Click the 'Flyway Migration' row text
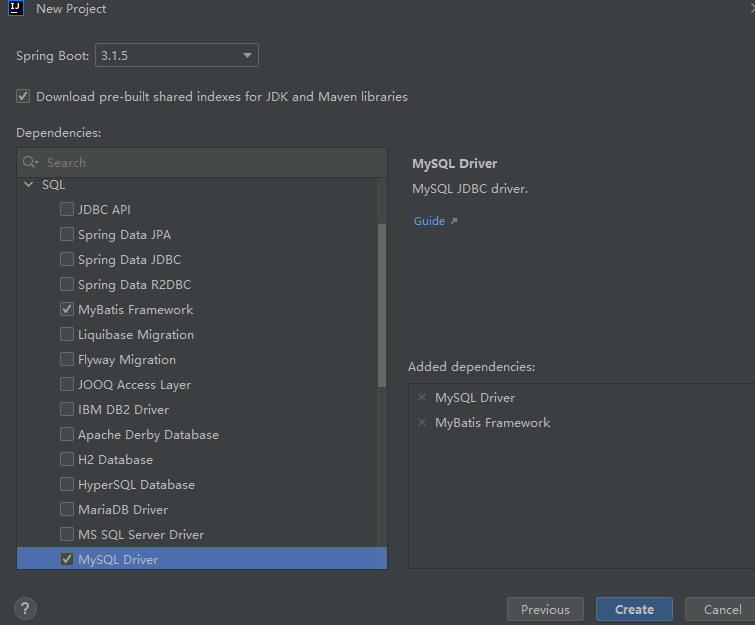Screen dimensions: 755x625 click(x=127, y=360)
